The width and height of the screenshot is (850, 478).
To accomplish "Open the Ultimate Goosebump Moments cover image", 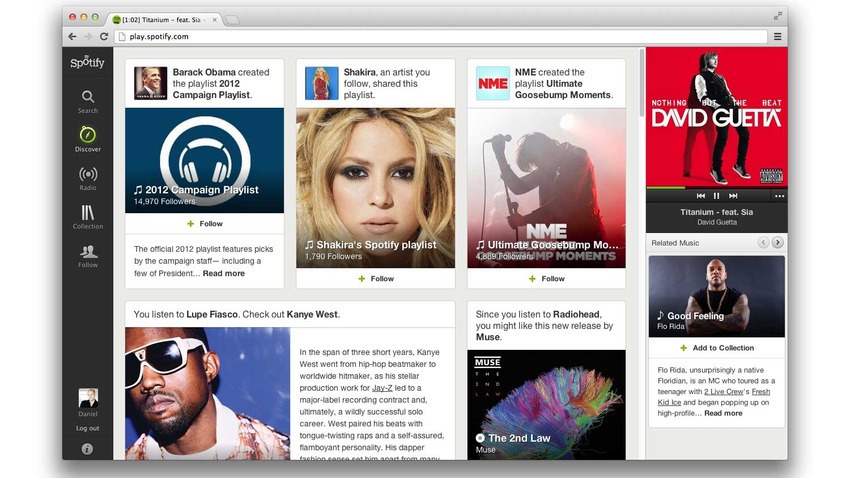I will point(546,188).
